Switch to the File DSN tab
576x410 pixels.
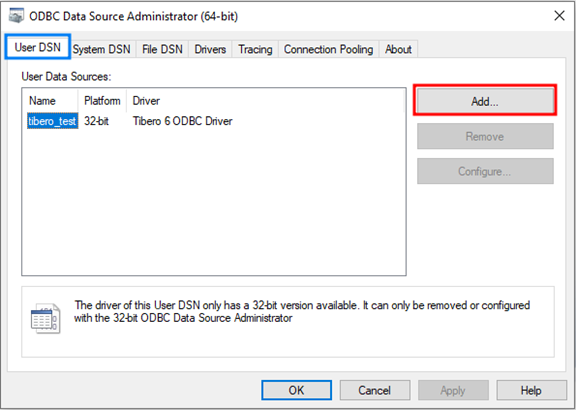(162, 49)
